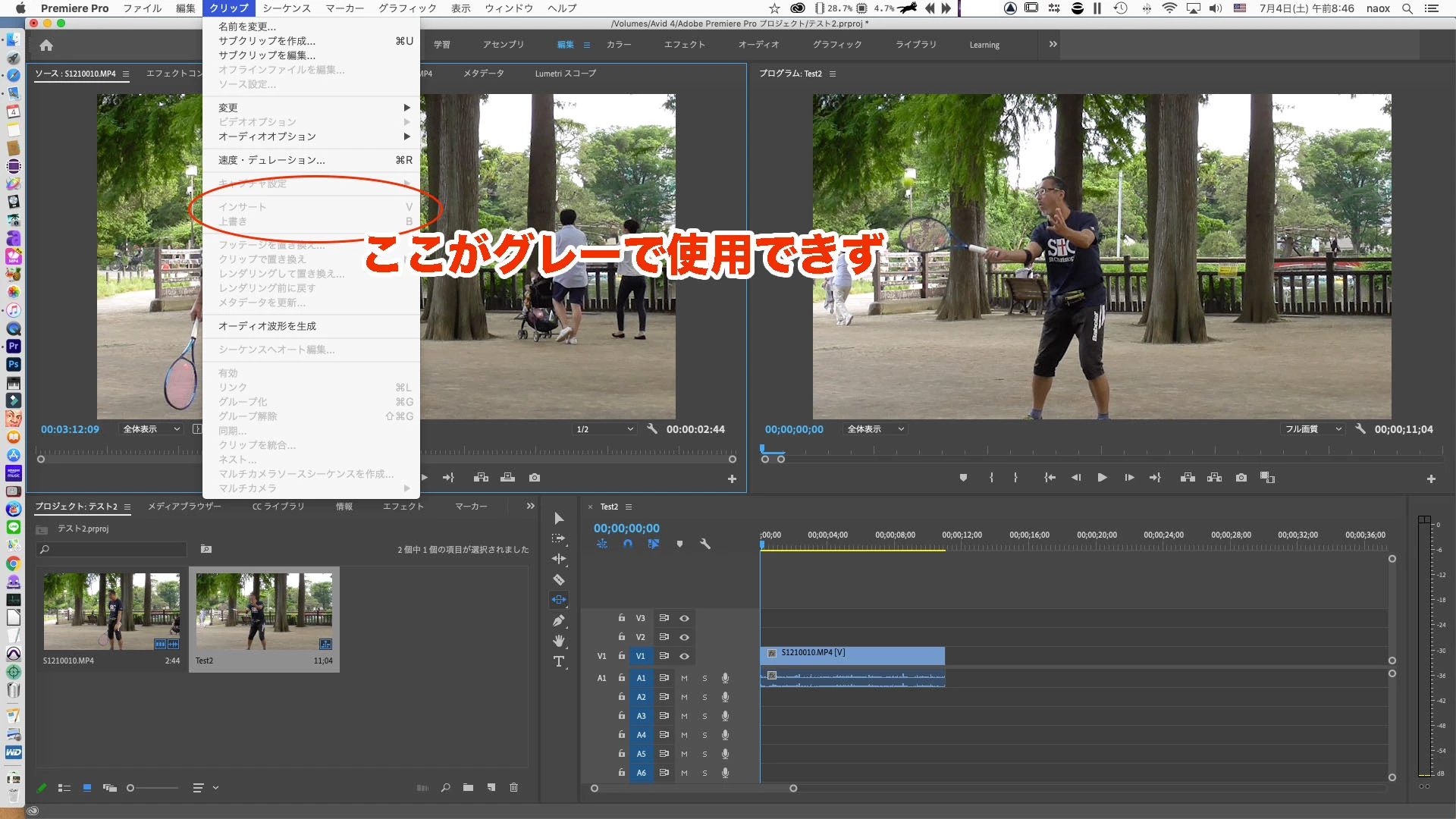Open the フル画質 playback resolution dropdown

(1313, 429)
